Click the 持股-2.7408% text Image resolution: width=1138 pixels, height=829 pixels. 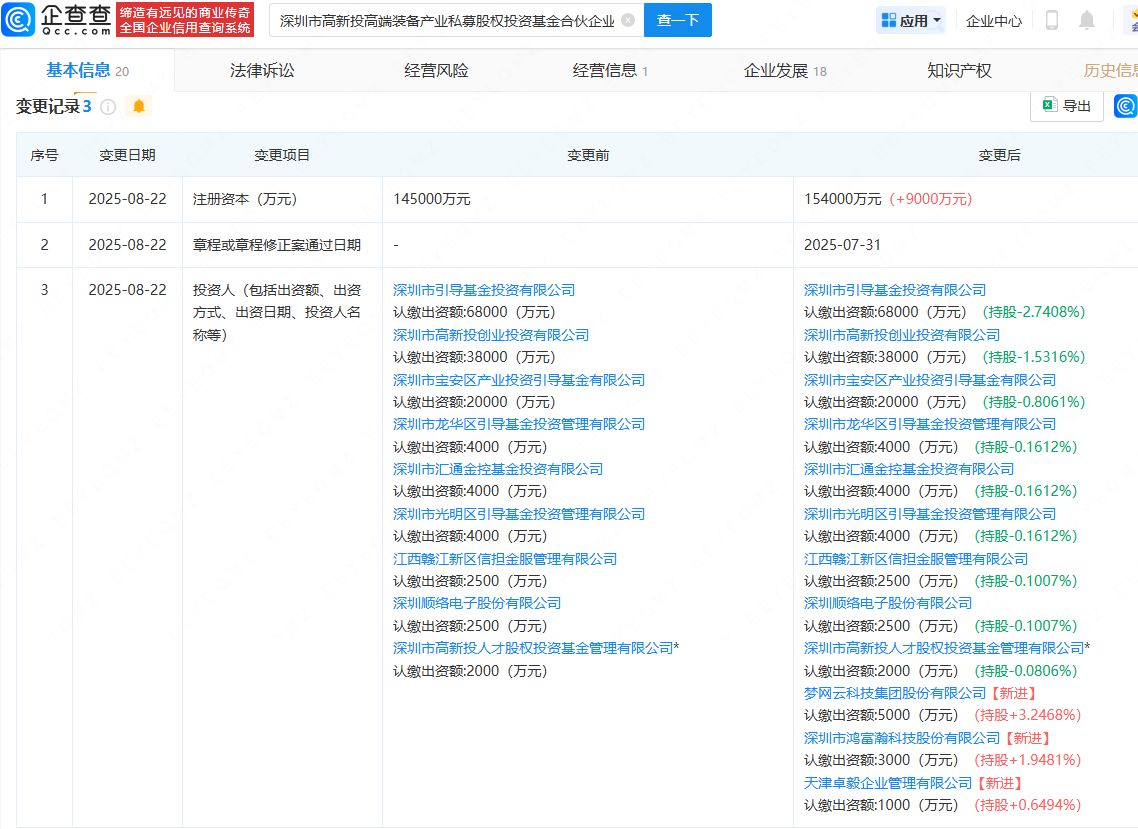tap(1034, 312)
